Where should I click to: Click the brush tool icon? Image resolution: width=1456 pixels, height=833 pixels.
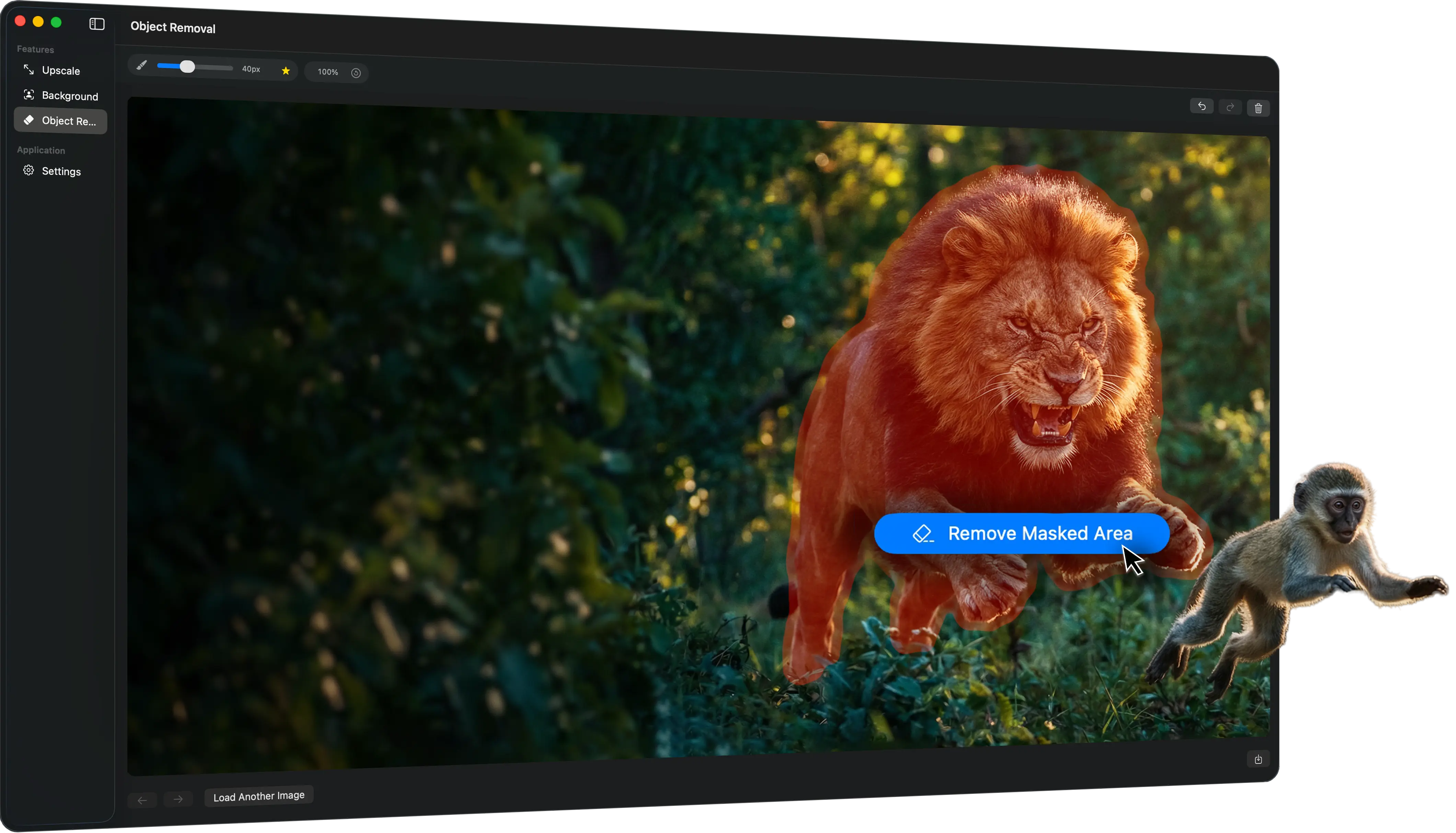coord(141,65)
